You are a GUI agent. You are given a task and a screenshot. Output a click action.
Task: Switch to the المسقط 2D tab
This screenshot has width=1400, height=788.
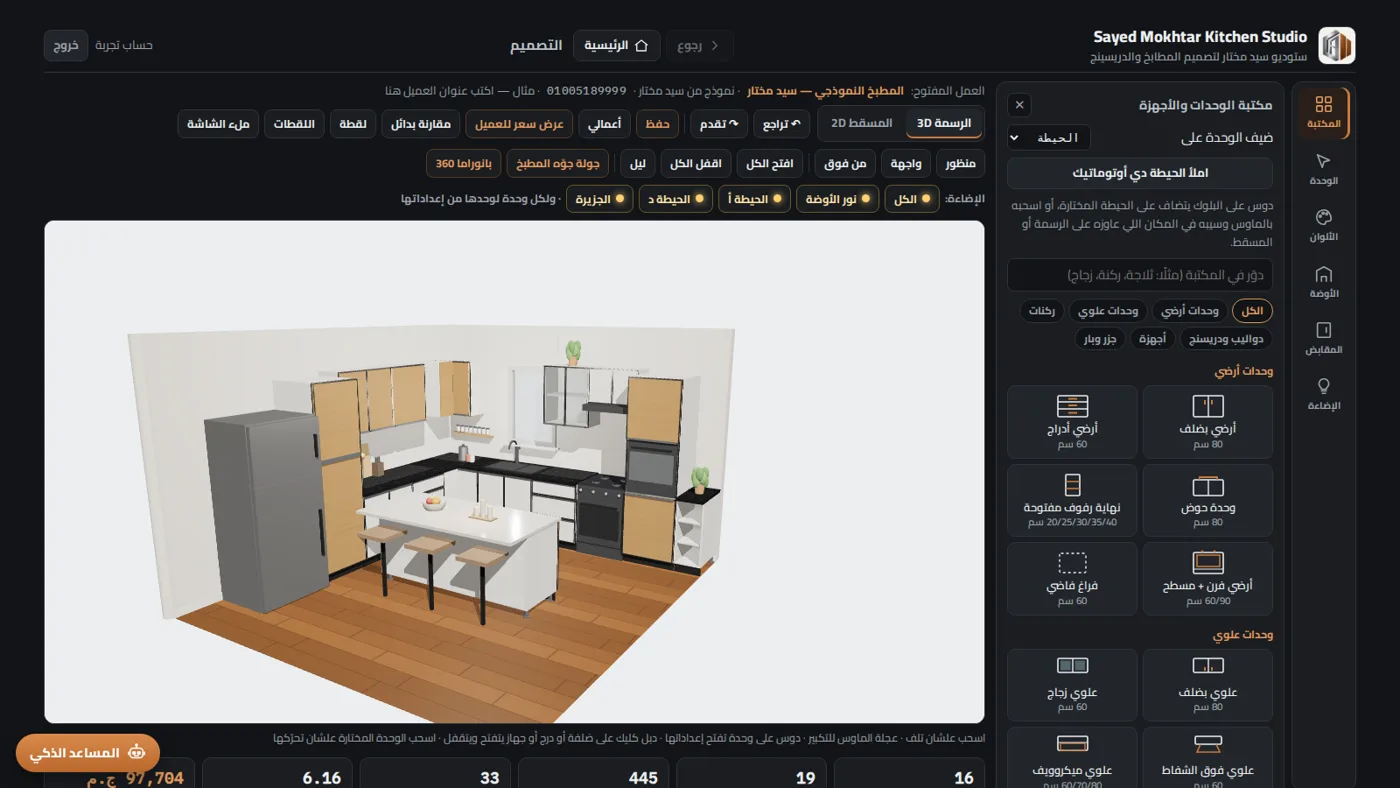(x=861, y=123)
